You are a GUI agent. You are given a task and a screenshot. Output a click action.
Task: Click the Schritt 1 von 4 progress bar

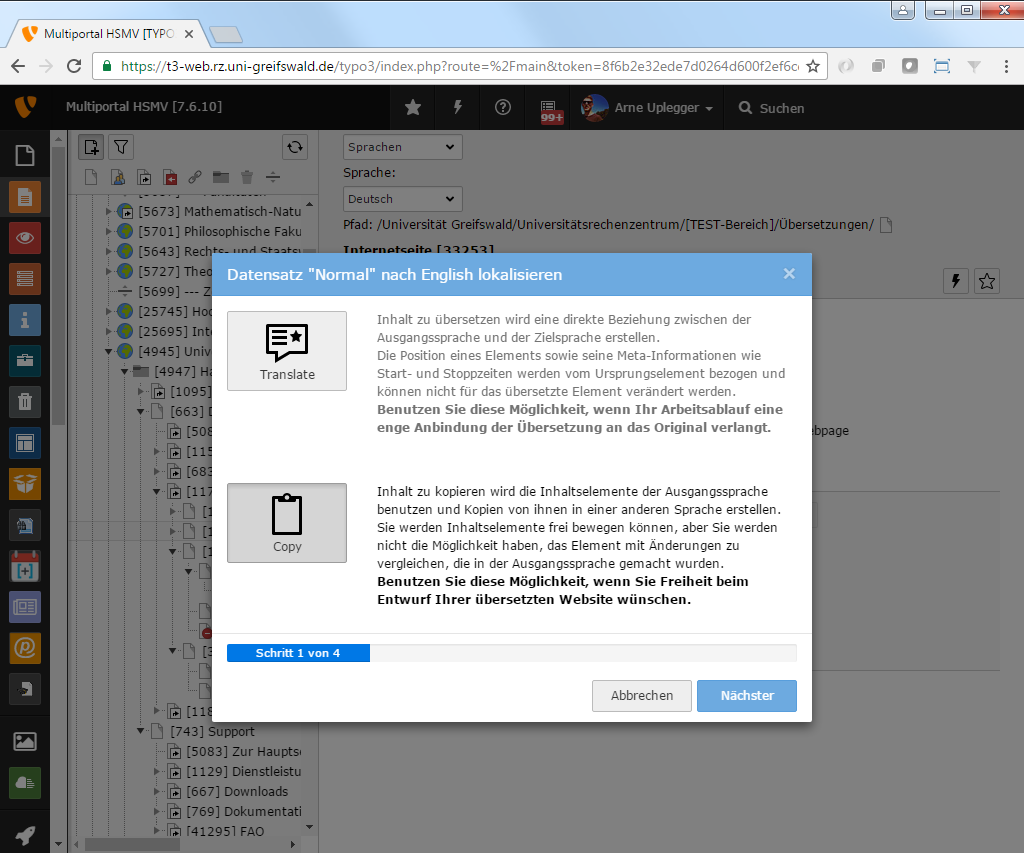[511, 653]
